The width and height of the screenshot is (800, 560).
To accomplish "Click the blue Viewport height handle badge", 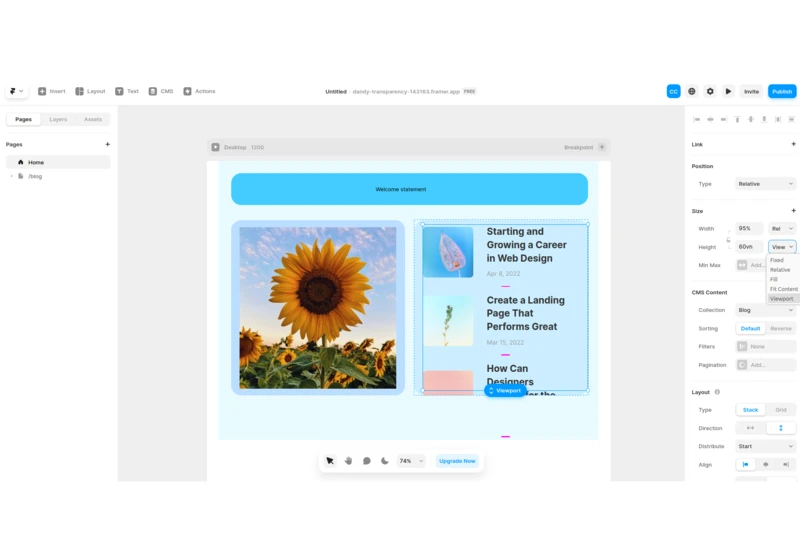I will [x=505, y=391].
